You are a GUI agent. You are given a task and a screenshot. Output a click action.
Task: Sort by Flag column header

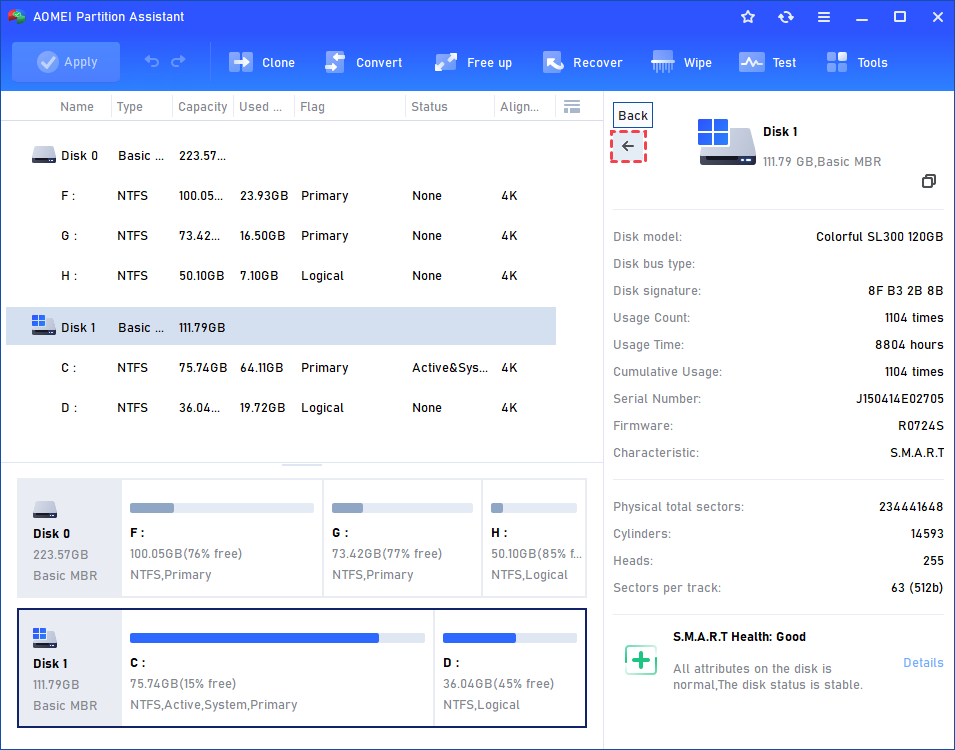point(312,107)
